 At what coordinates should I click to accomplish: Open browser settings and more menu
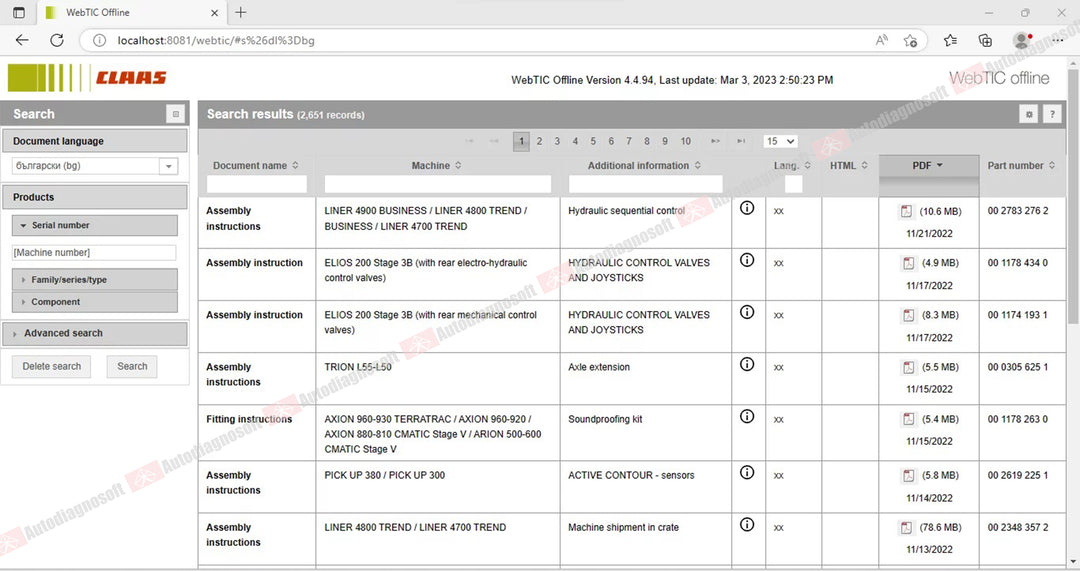pyautogui.click(x=1057, y=41)
